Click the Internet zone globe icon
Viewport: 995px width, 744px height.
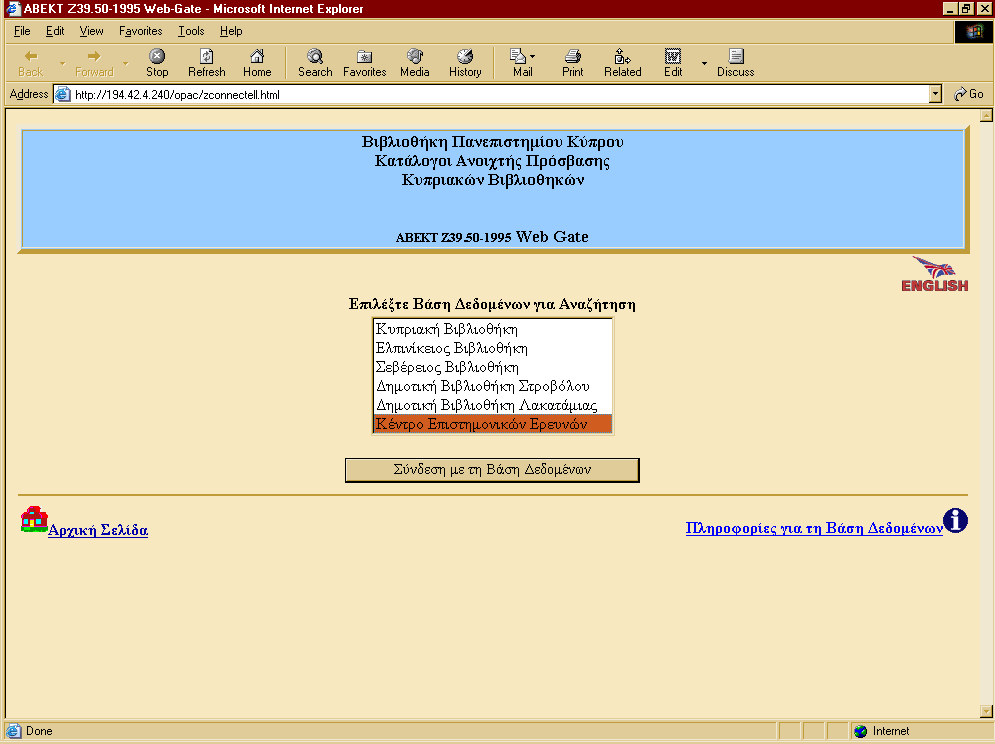860,731
